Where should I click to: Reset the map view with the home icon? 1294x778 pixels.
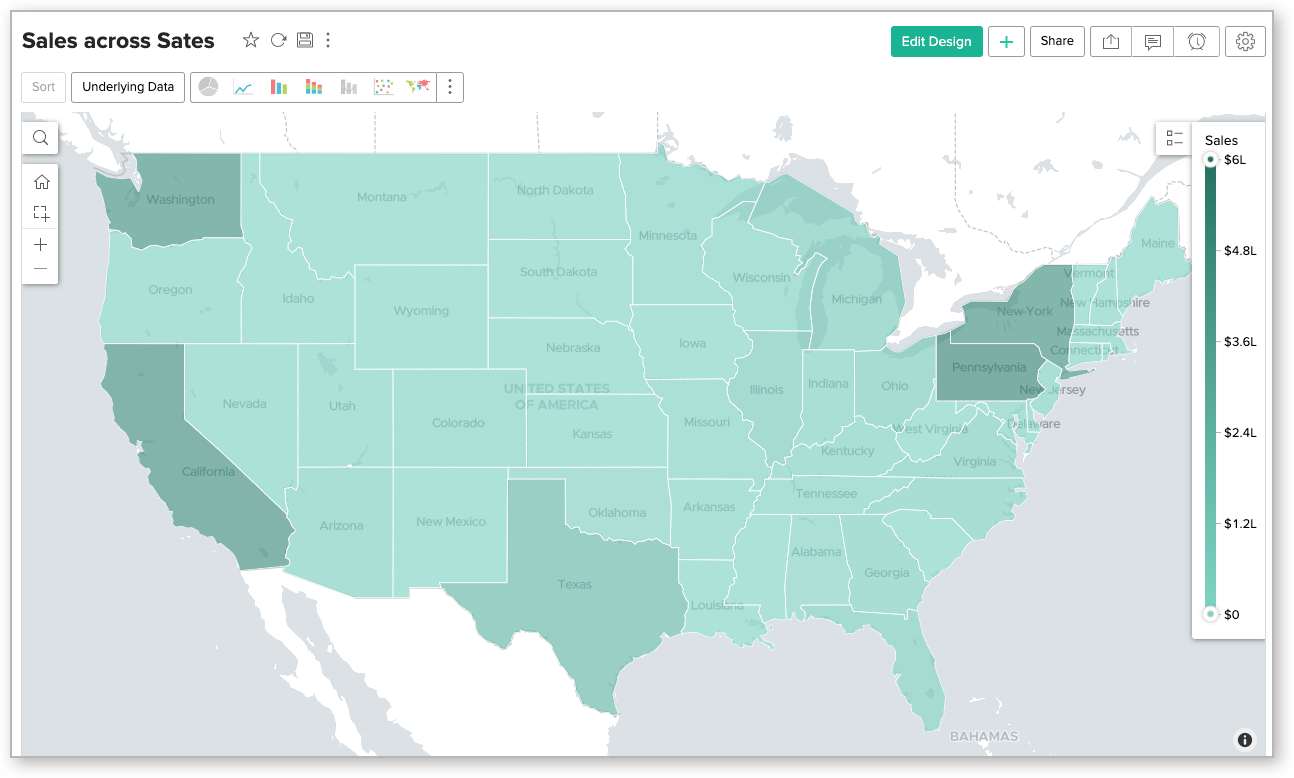[x=40, y=182]
